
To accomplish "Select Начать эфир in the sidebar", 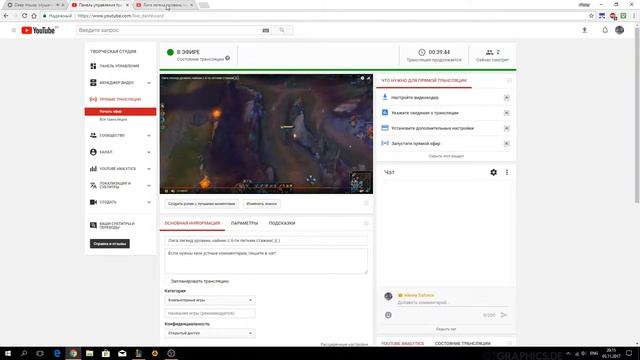I will pos(120,111).
